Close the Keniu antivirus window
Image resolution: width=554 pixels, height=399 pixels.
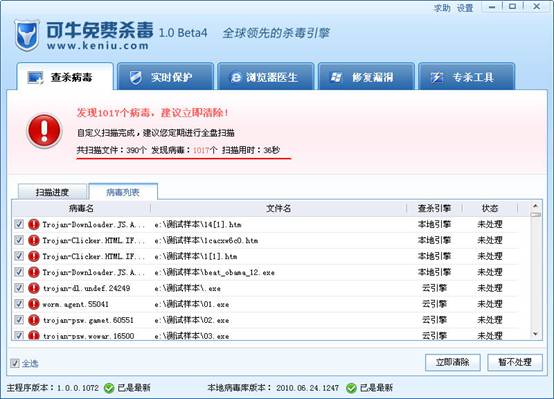pos(536,7)
